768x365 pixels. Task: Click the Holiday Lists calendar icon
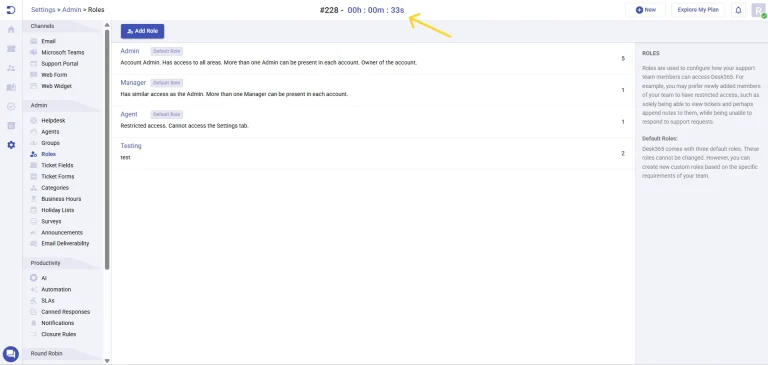[x=33, y=210]
